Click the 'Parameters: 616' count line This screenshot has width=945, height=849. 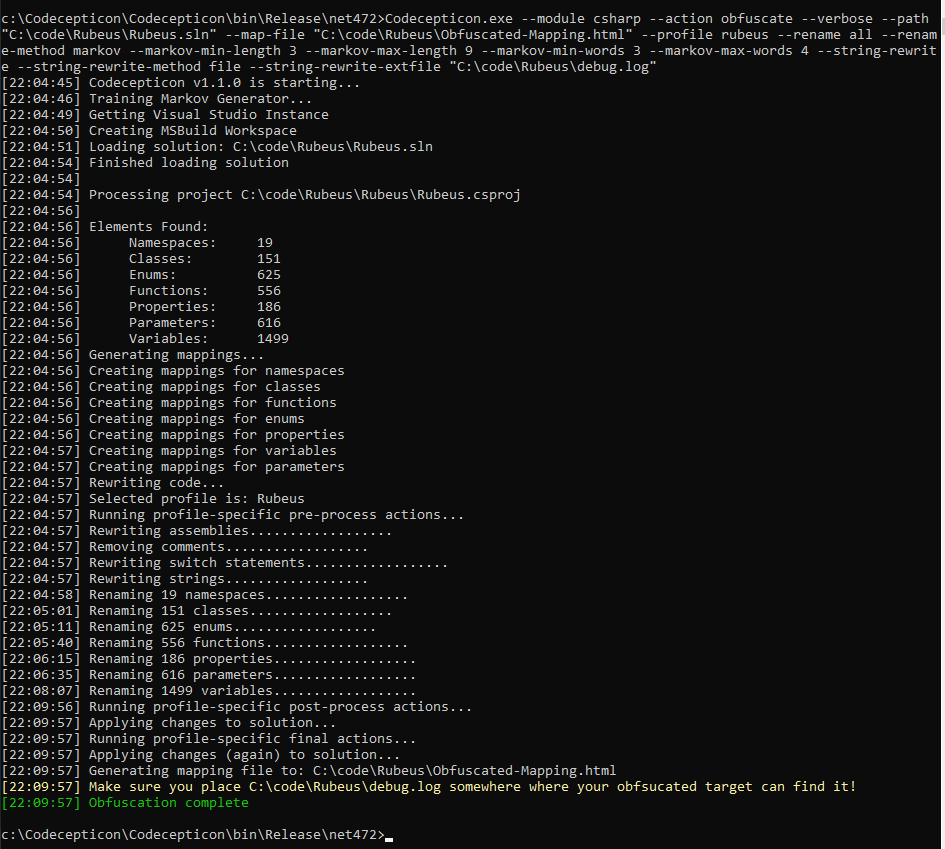click(141, 323)
